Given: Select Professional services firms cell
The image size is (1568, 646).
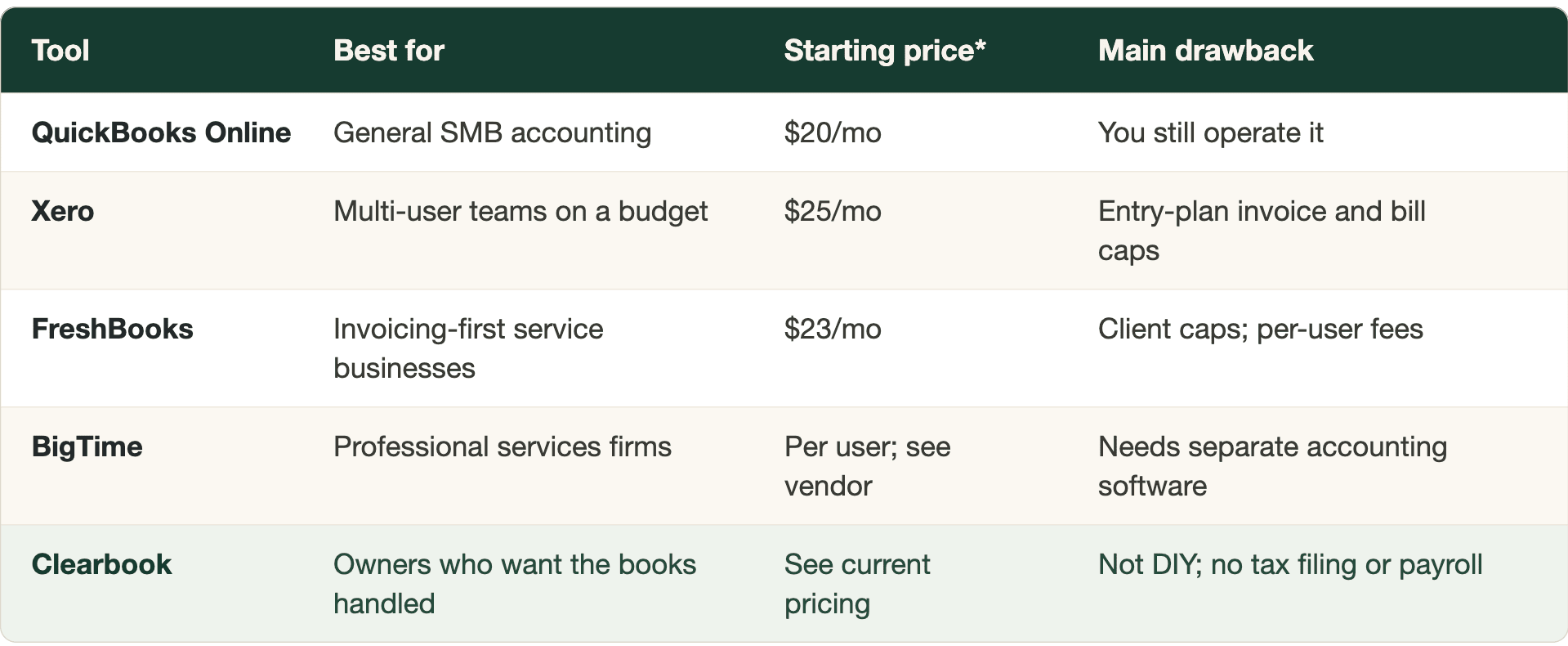Looking at the screenshot, I should click(503, 446).
